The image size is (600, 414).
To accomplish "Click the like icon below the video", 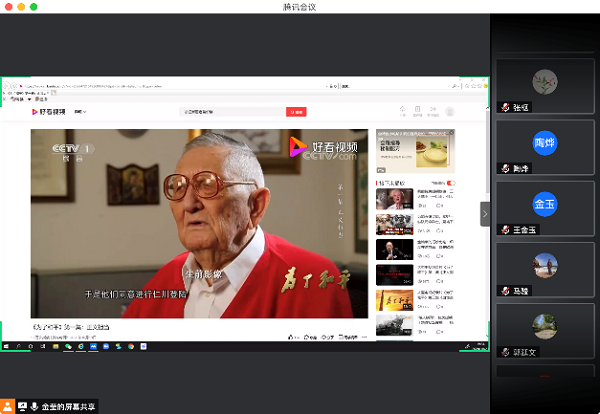I will (x=291, y=338).
